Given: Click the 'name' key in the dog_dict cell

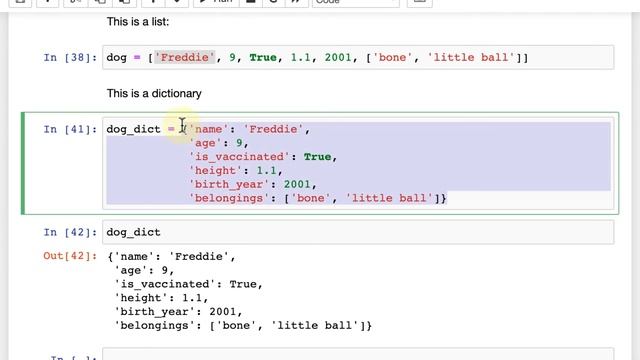Looking at the screenshot, I should [209, 129].
